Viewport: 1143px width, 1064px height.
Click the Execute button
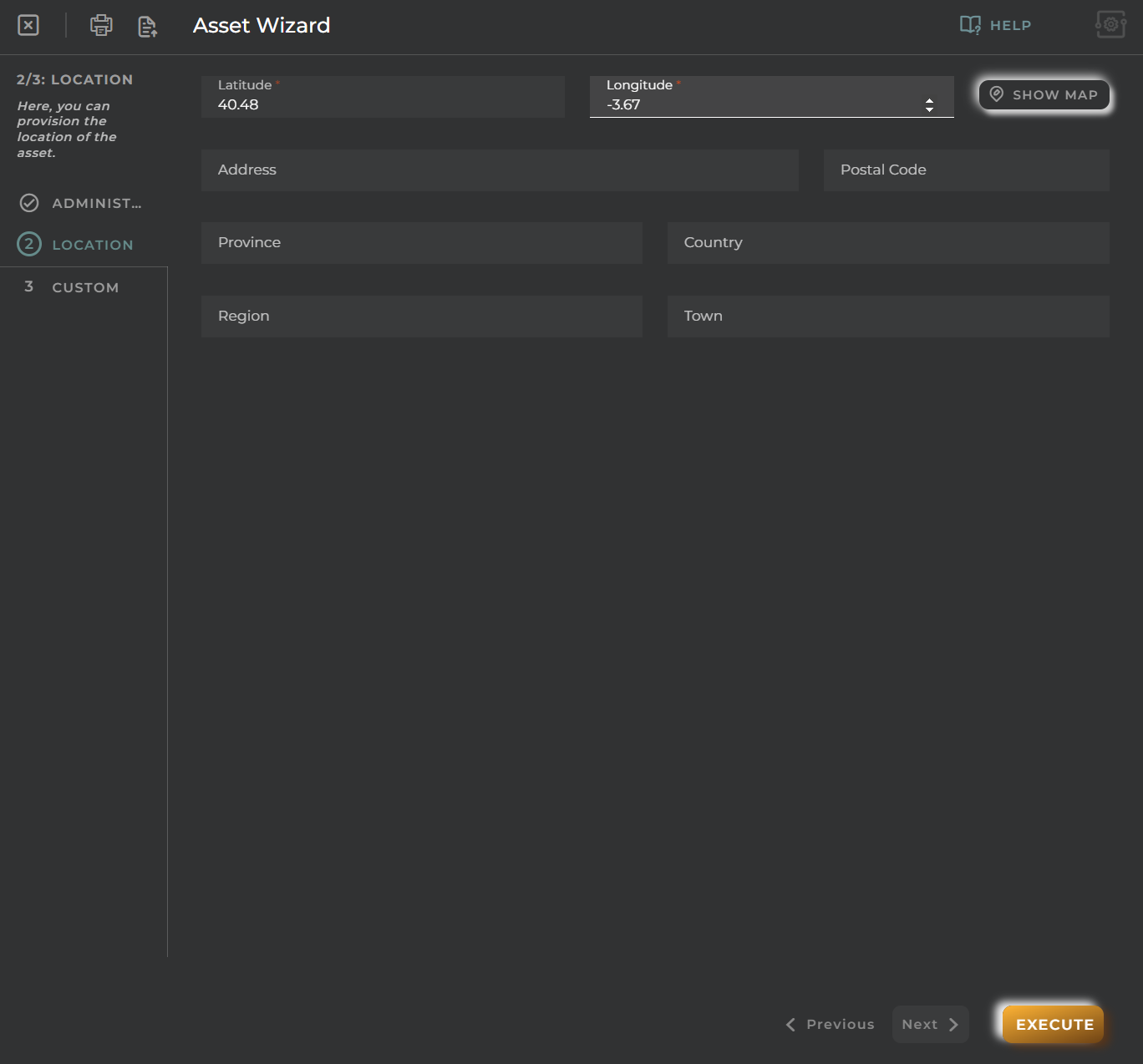[1054, 1025]
